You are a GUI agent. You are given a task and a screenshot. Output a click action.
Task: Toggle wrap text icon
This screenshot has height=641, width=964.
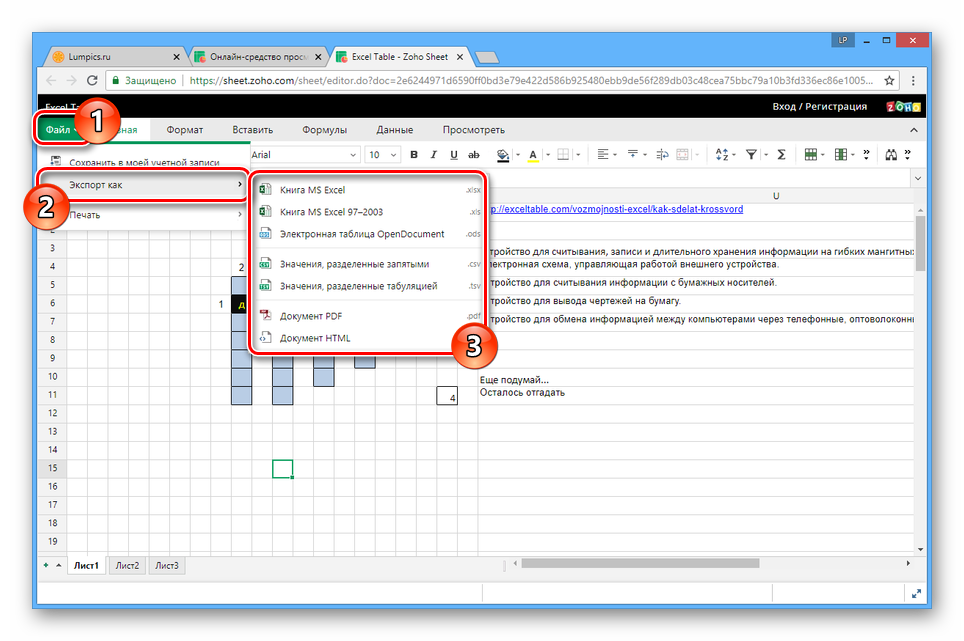(x=662, y=155)
